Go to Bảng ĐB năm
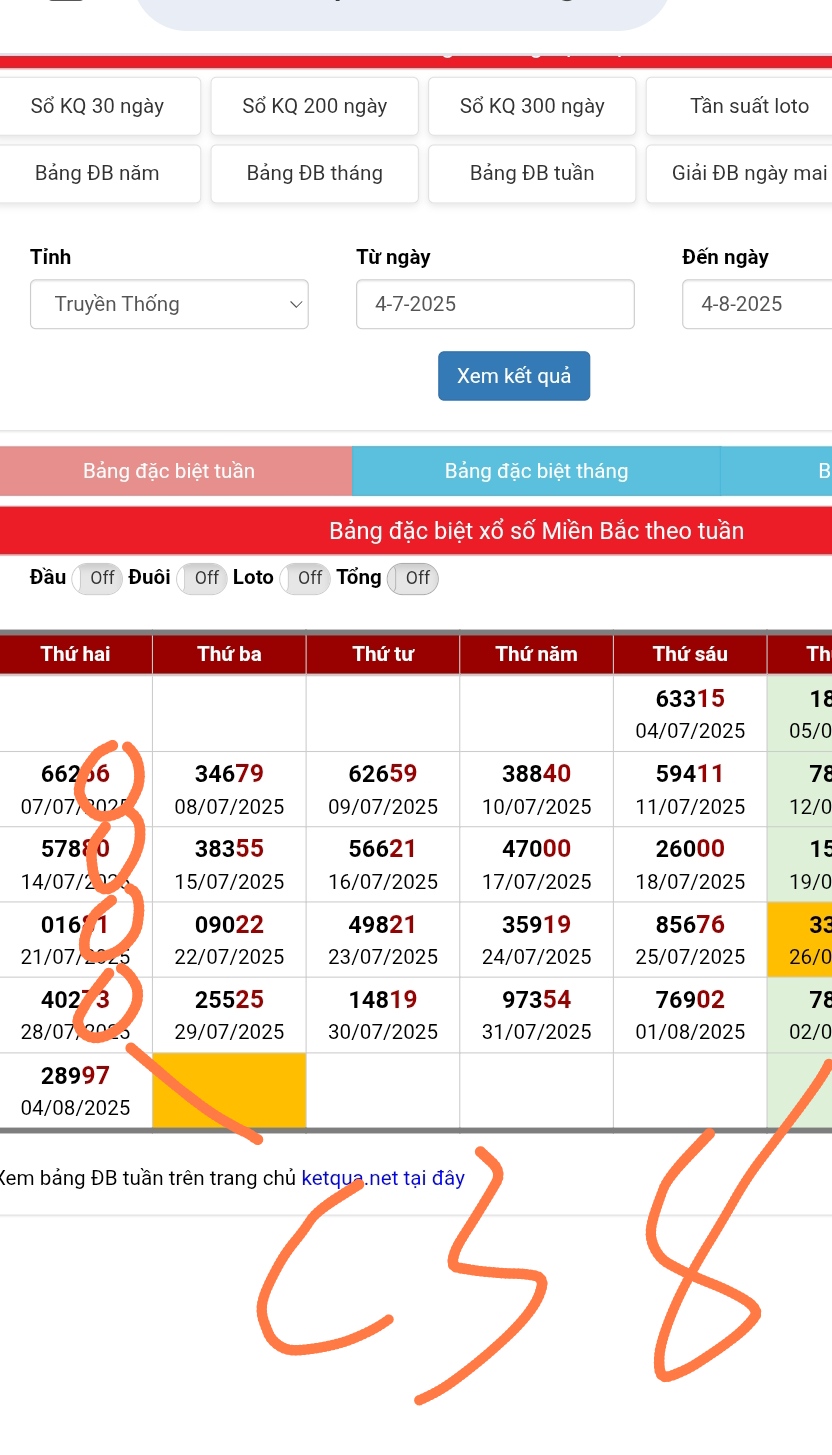 97,173
